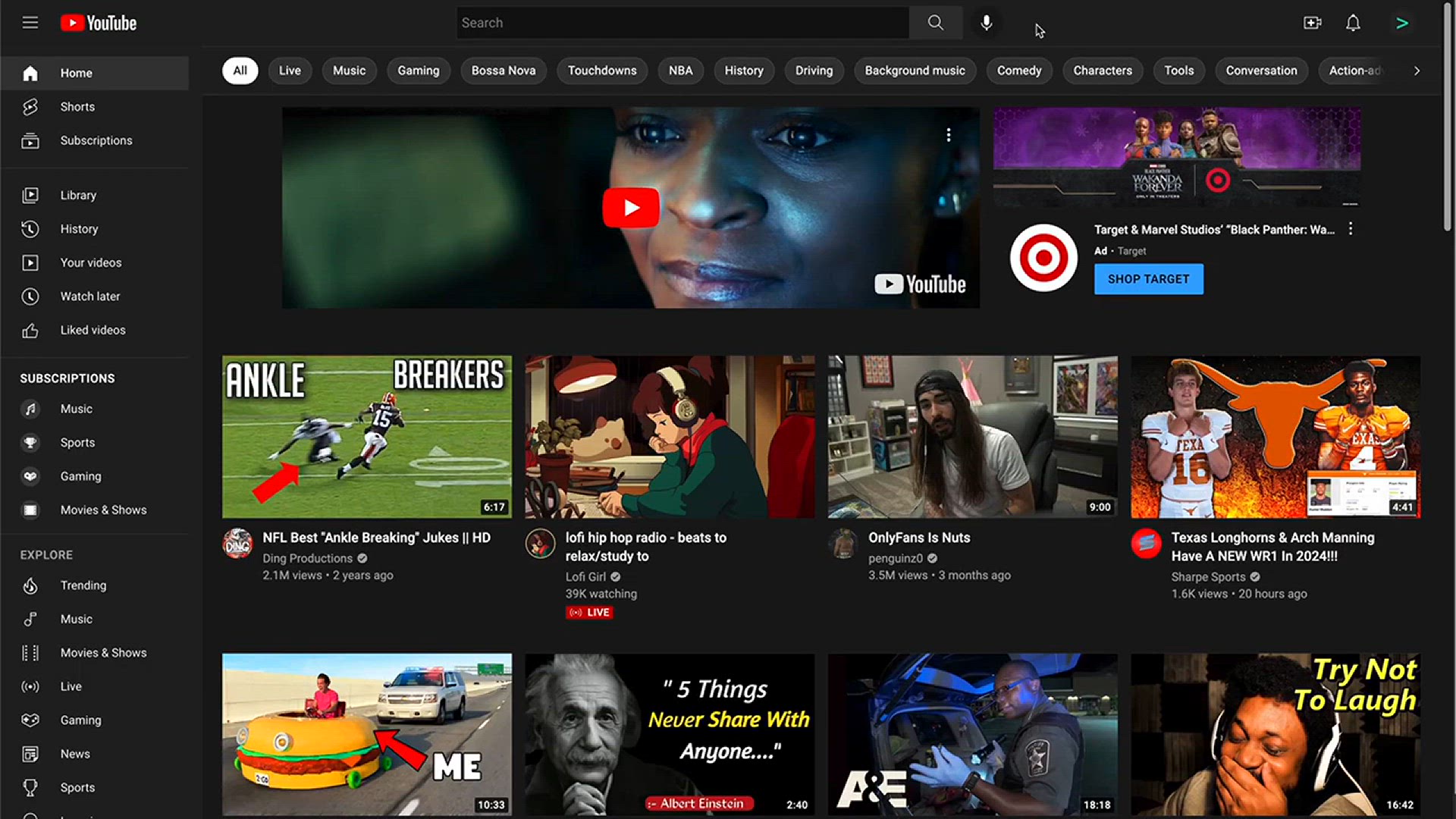Open Library in sidebar
1456x819 pixels.
tap(95, 195)
